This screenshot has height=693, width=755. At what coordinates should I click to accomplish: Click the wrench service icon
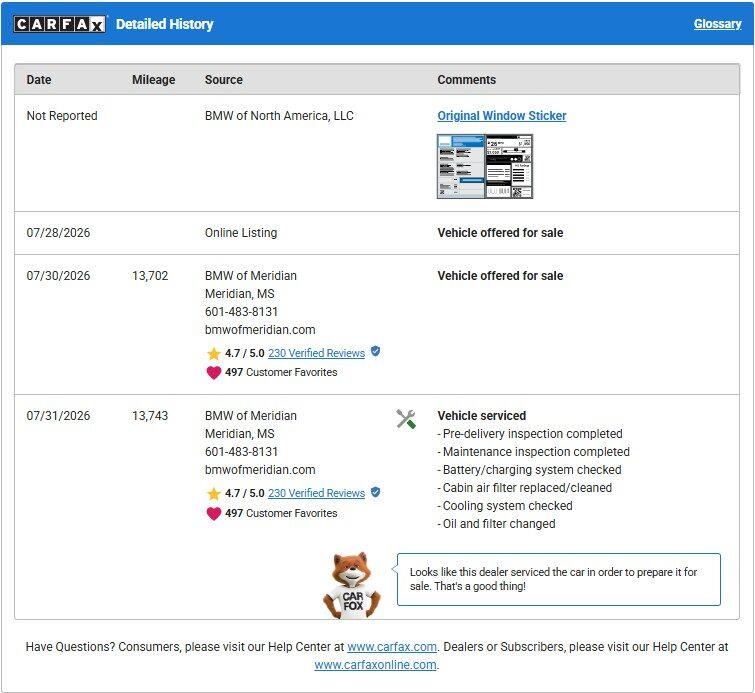click(406, 419)
